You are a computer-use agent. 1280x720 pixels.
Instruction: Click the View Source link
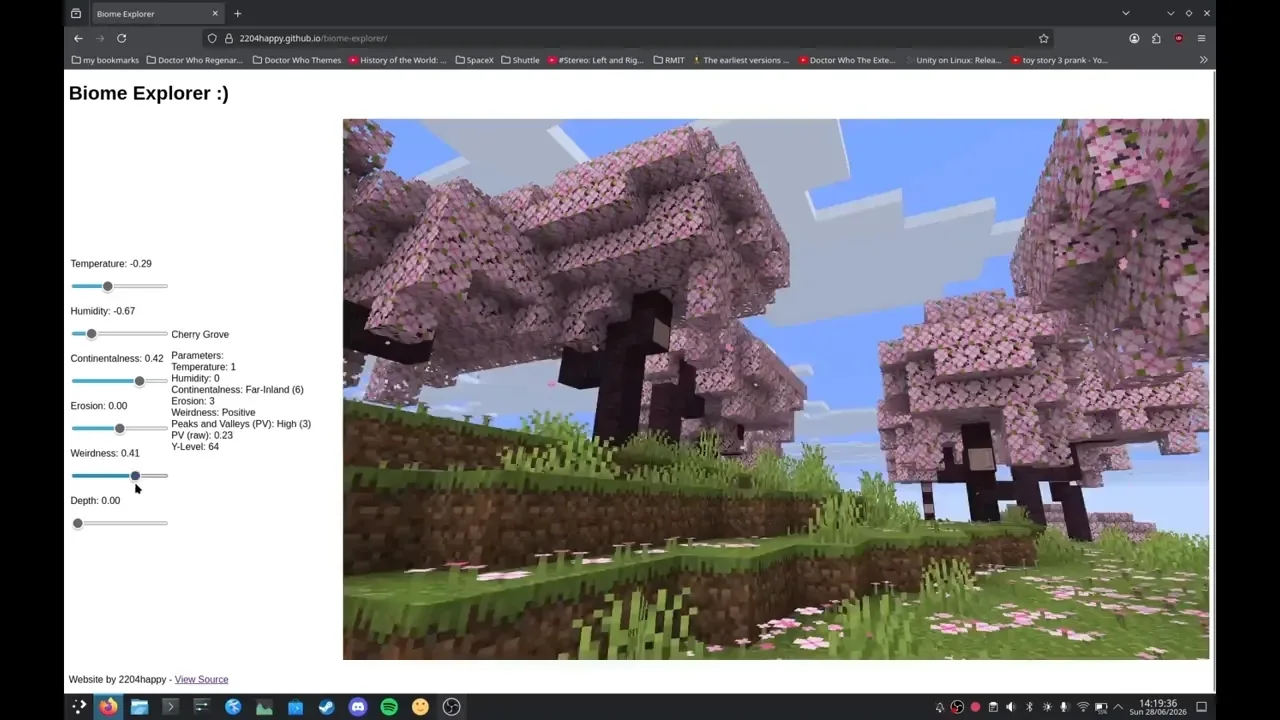(x=201, y=679)
